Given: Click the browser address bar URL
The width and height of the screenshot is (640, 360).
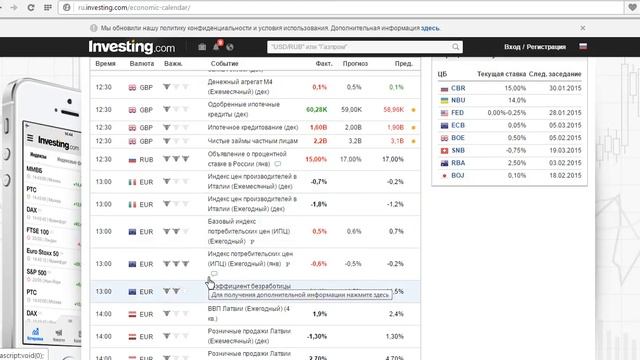Looking at the screenshot, I should (x=134, y=7).
